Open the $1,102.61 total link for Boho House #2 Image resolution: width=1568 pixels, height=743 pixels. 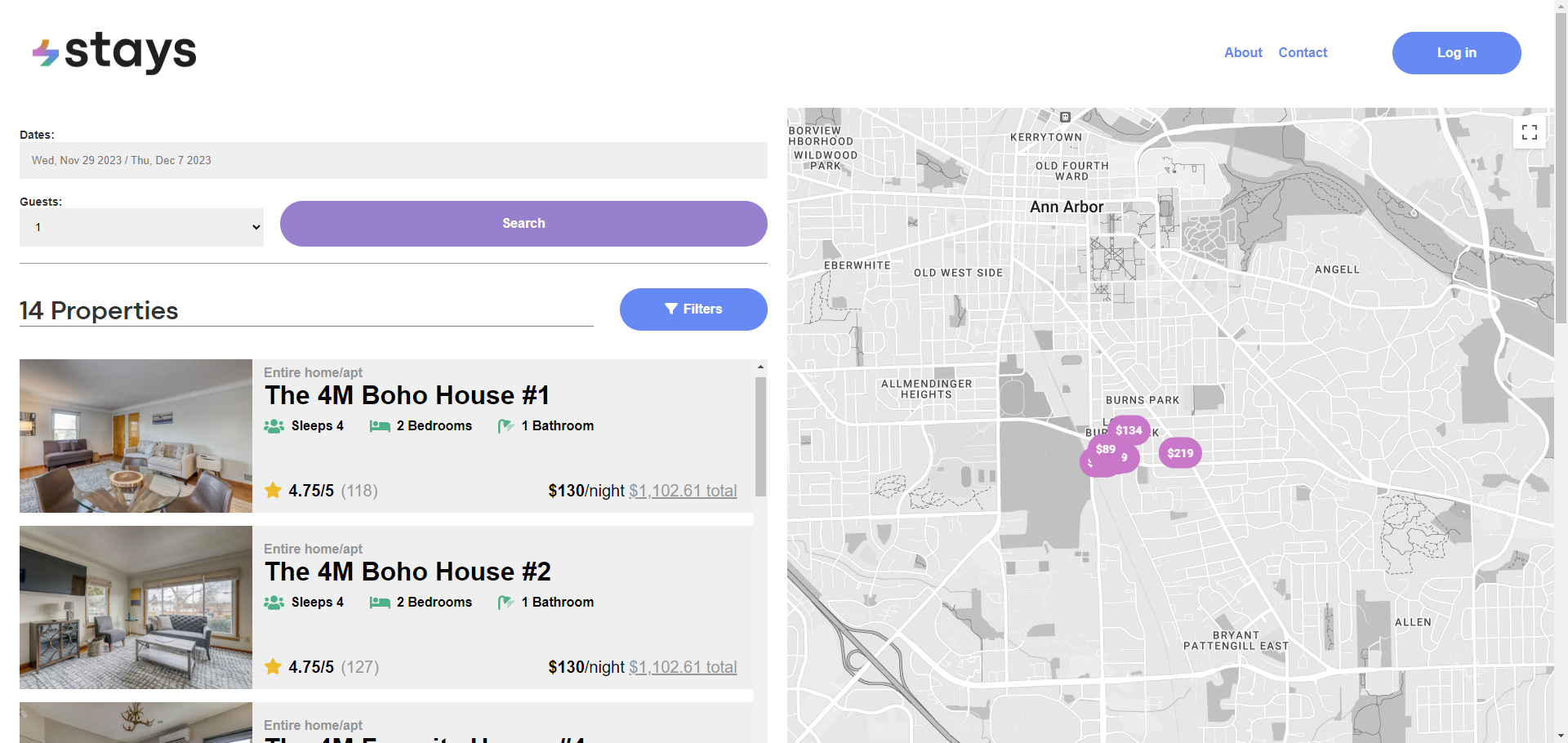(683, 667)
